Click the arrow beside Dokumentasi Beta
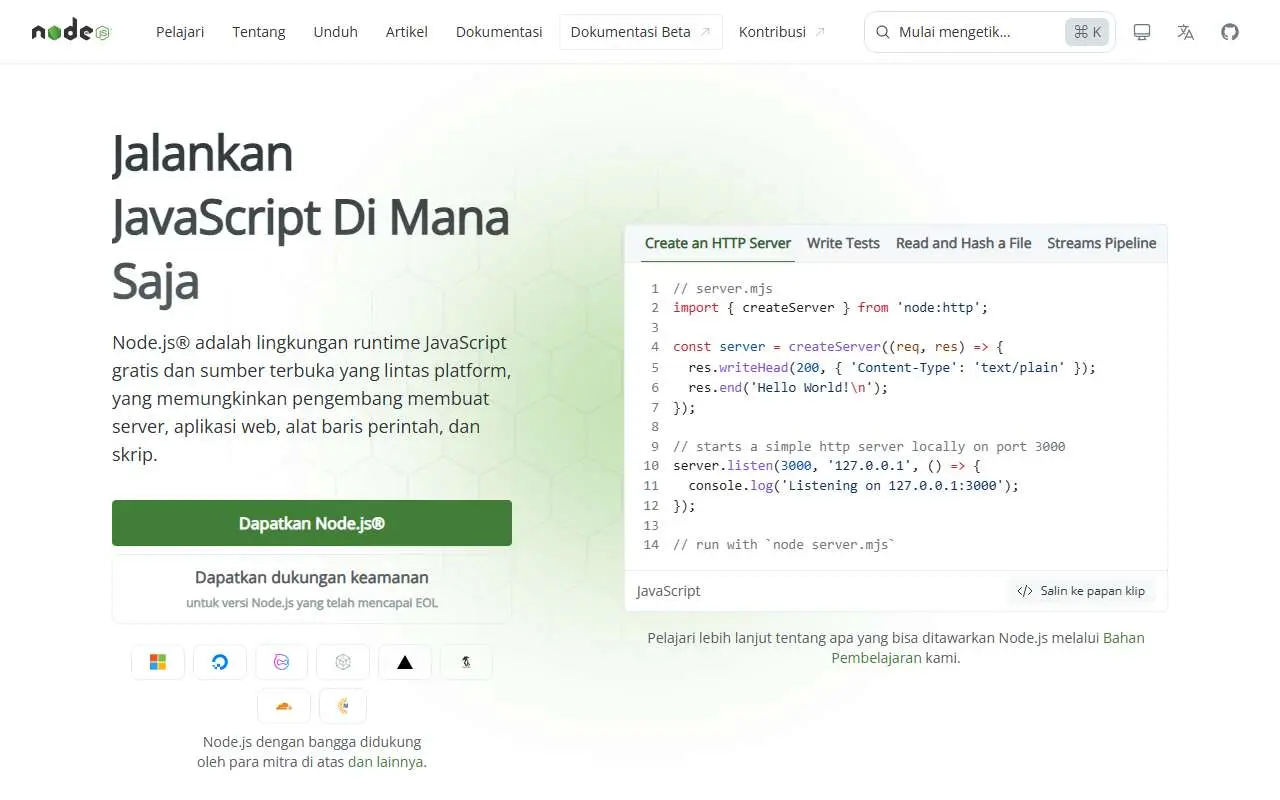 coord(705,32)
